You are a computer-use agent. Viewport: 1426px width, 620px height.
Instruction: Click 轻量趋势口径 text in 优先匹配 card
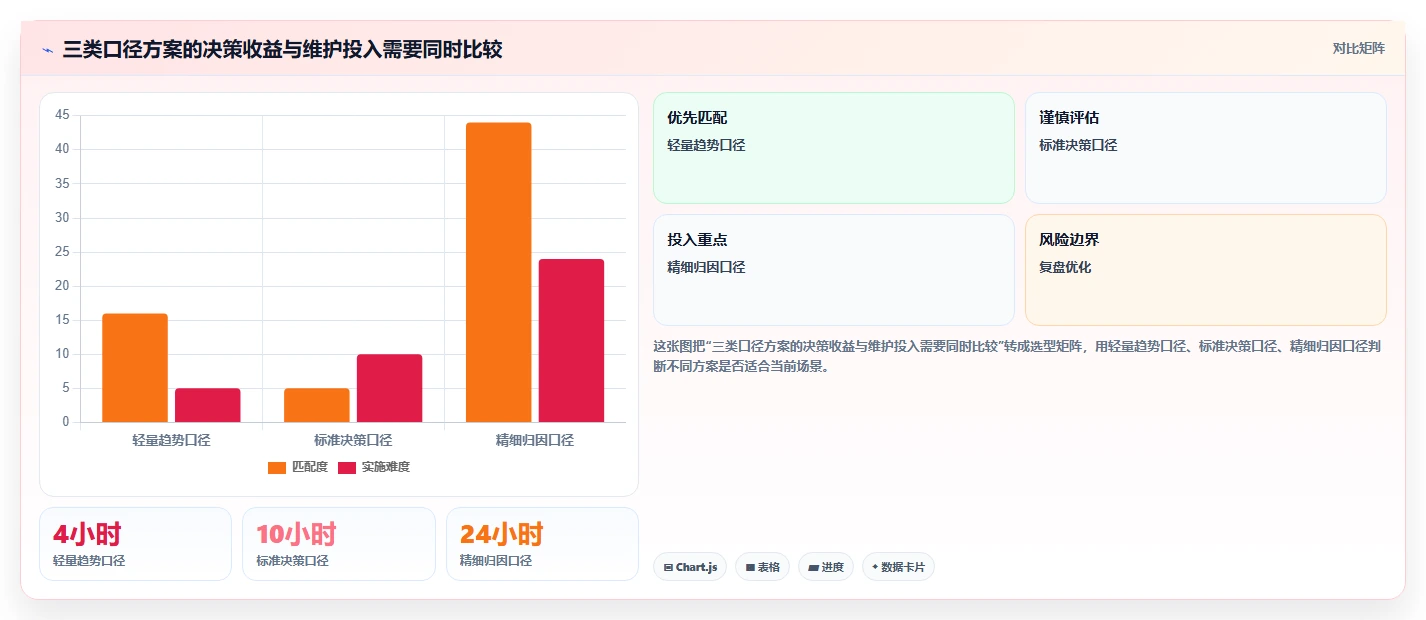[x=706, y=145]
